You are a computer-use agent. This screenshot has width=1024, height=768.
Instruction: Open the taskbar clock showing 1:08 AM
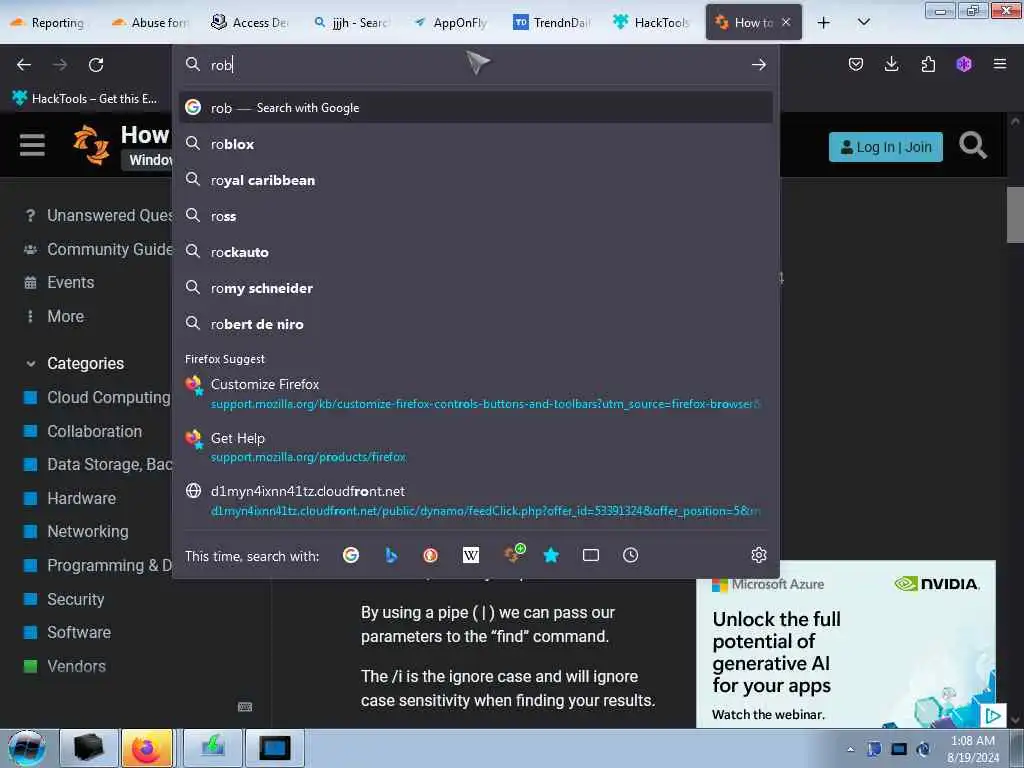(973, 748)
